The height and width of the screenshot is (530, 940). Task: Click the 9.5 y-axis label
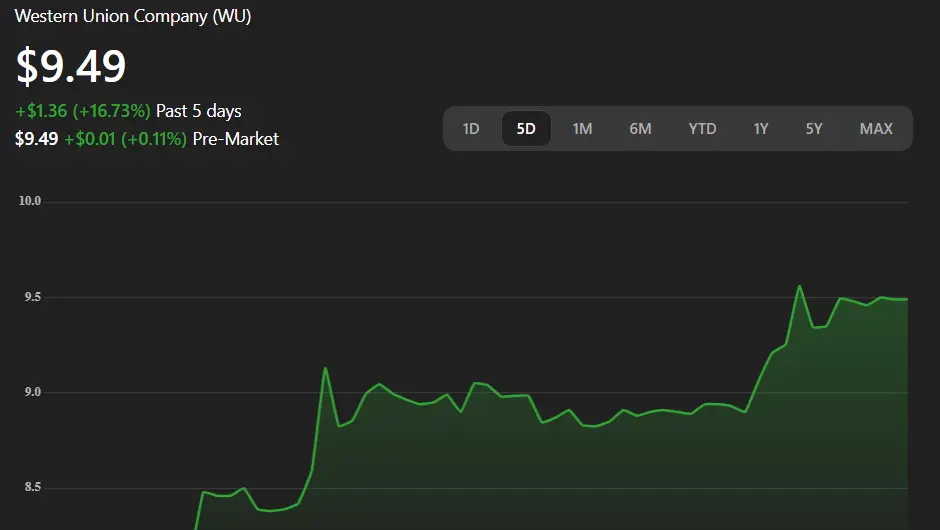32,297
